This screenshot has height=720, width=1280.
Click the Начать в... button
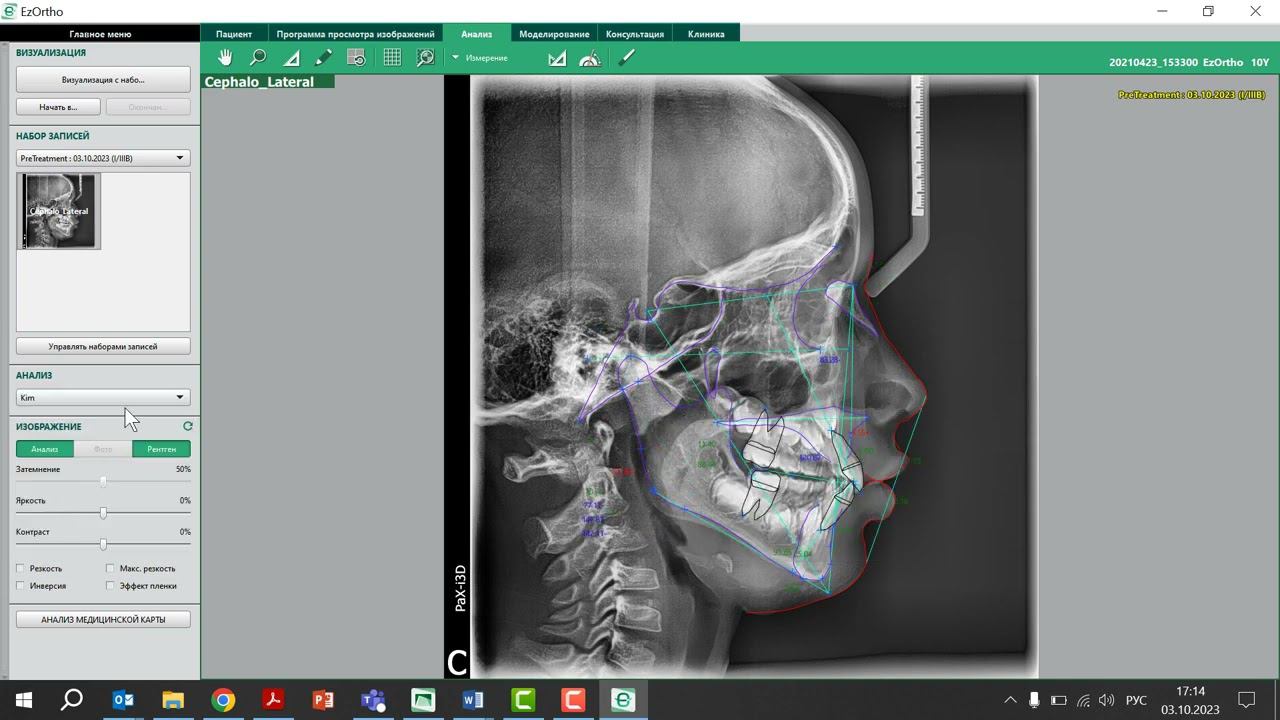pos(58,106)
